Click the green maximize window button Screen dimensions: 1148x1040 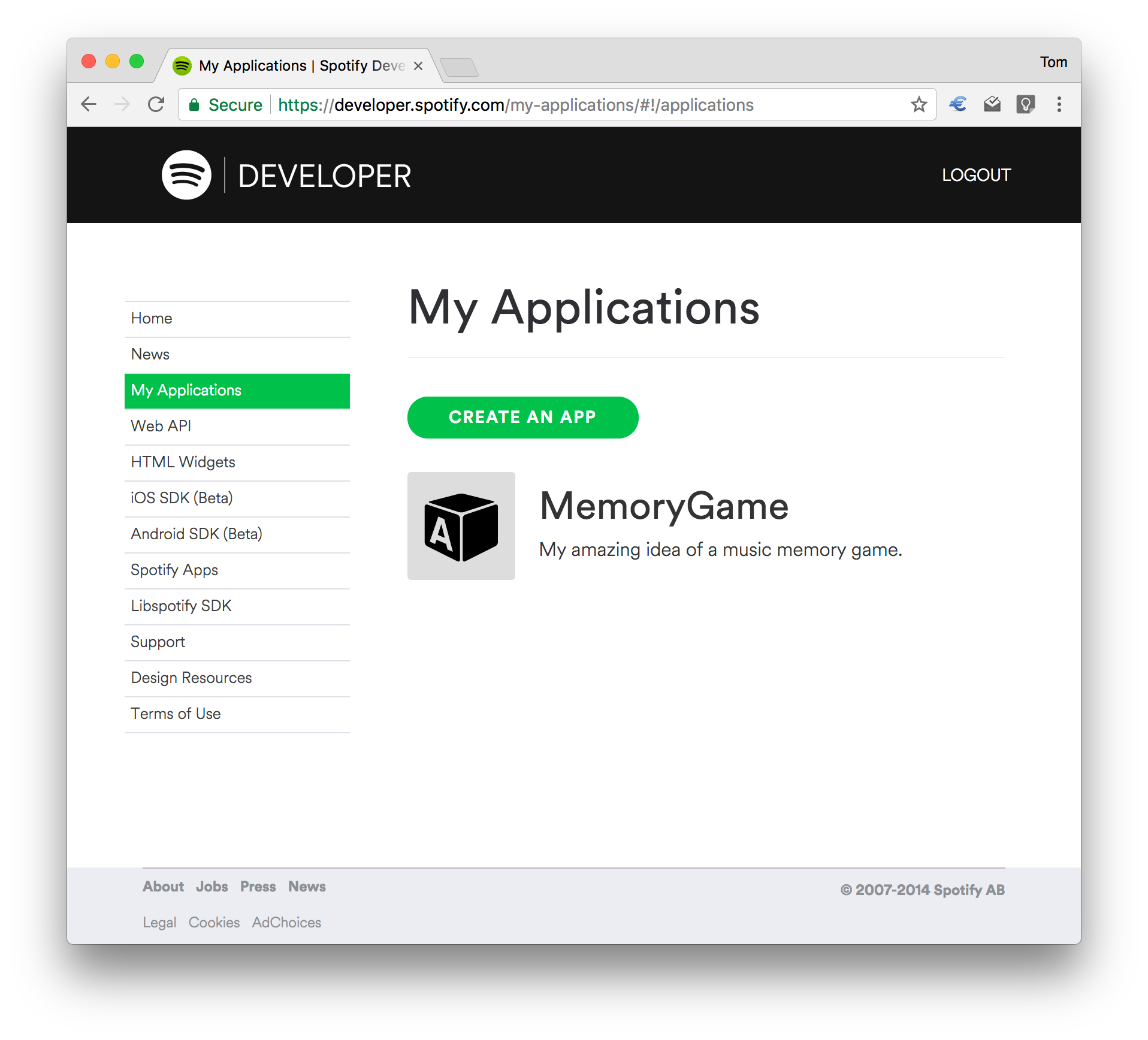(137, 61)
